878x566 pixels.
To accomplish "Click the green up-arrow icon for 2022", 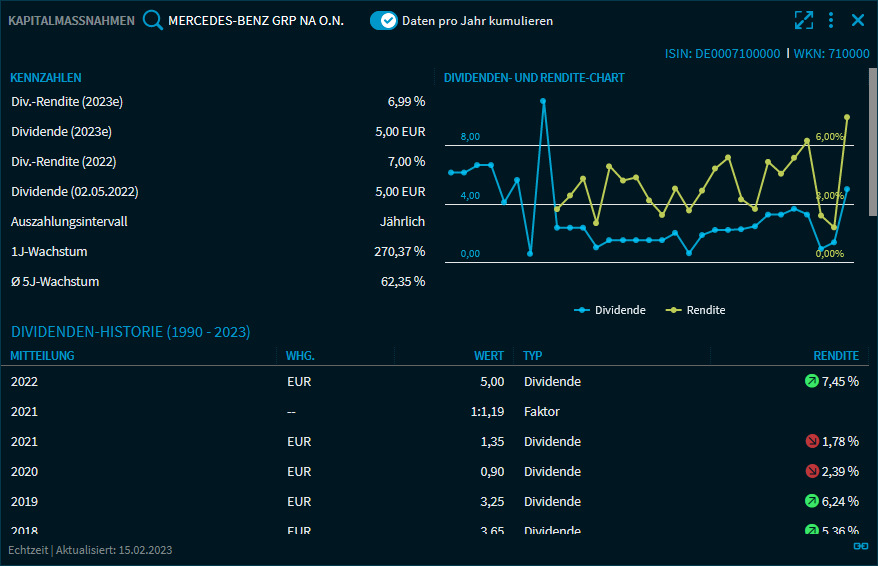I will coord(811,381).
